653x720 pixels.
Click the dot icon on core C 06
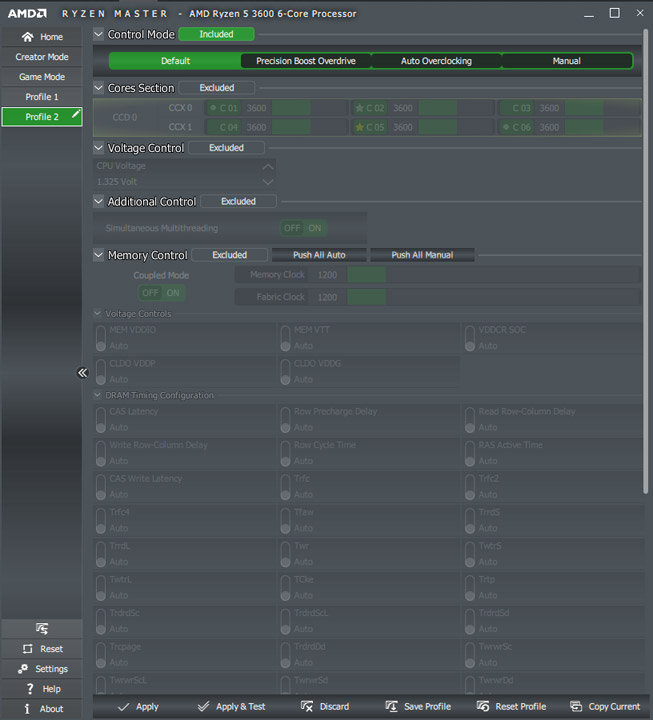[506, 127]
